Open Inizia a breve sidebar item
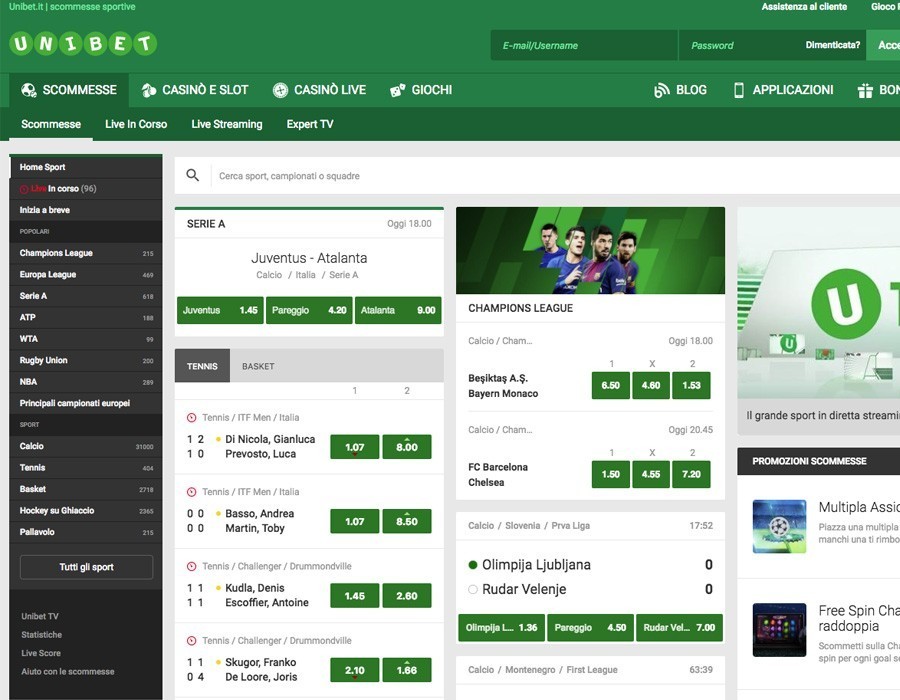This screenshot has width=900, height=700. tap(86, 210)
